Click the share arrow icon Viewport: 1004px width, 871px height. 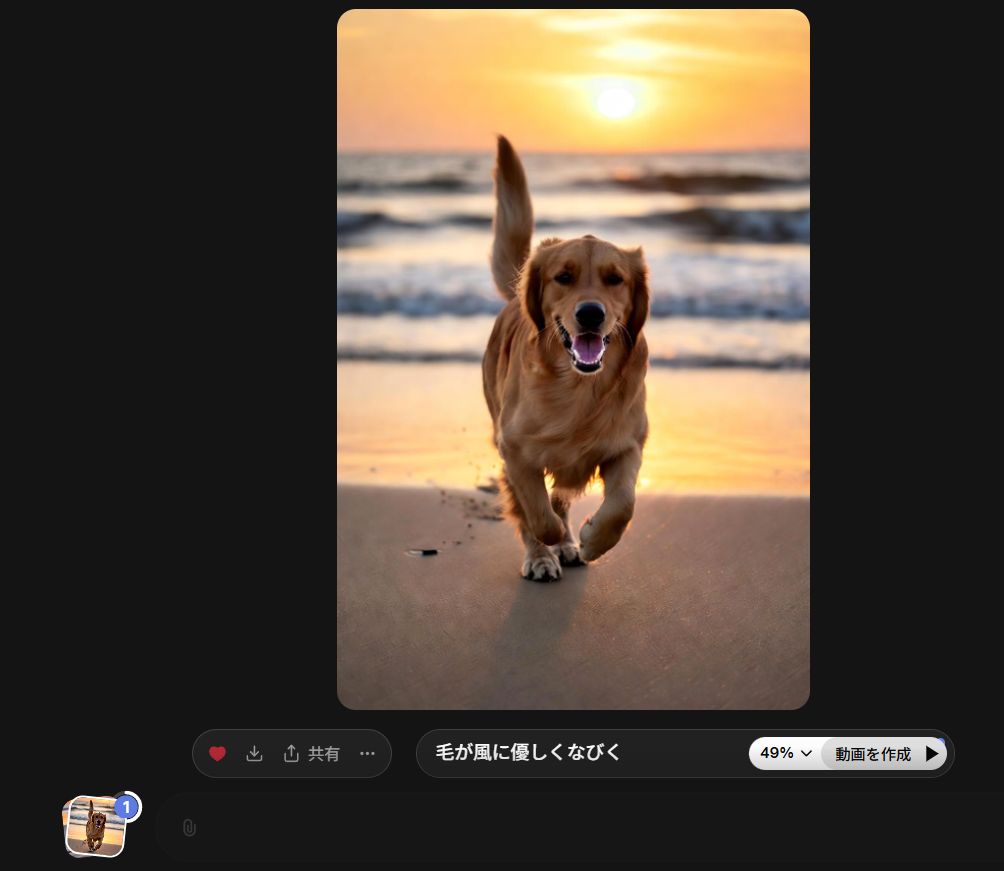pos(291,754)
